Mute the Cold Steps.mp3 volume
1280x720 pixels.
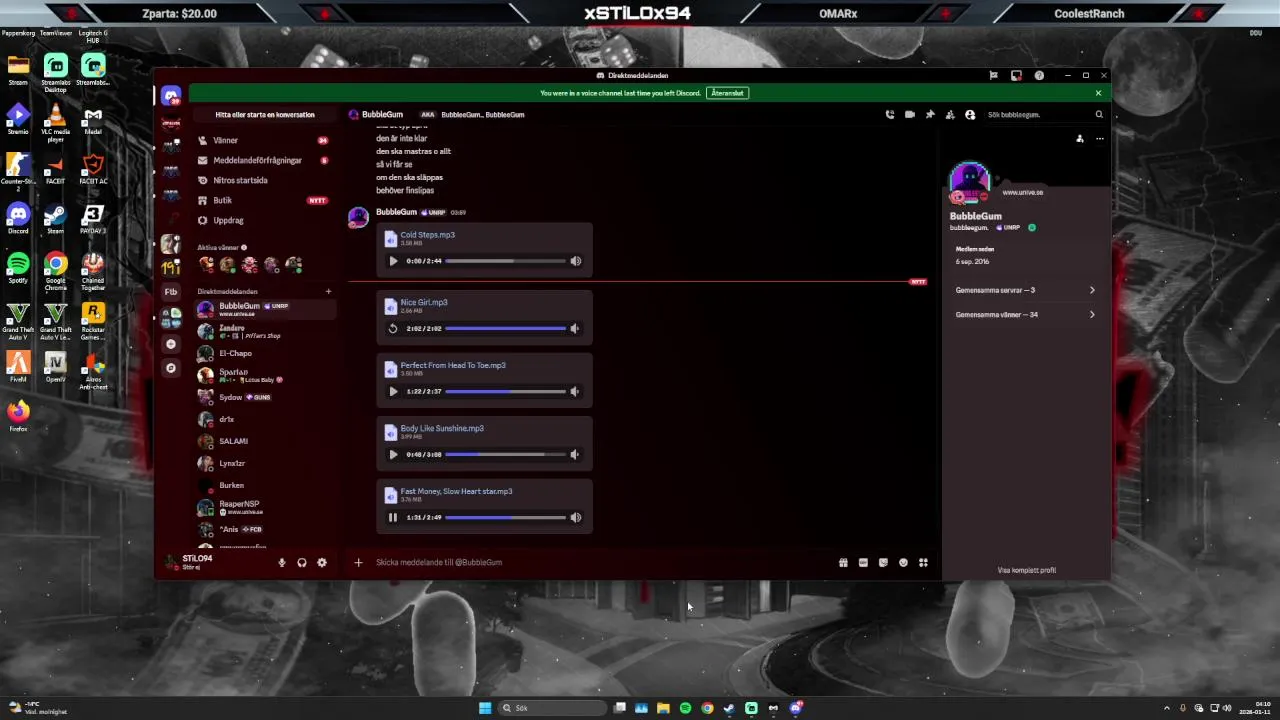click(575, 261)
